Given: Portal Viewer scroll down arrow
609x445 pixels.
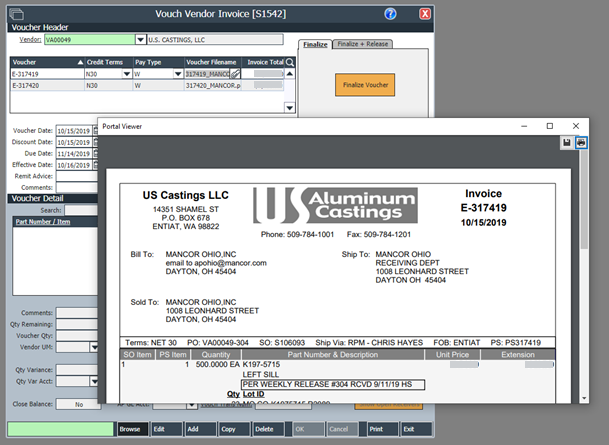Looking at the screenshot, I should [584, 398].
